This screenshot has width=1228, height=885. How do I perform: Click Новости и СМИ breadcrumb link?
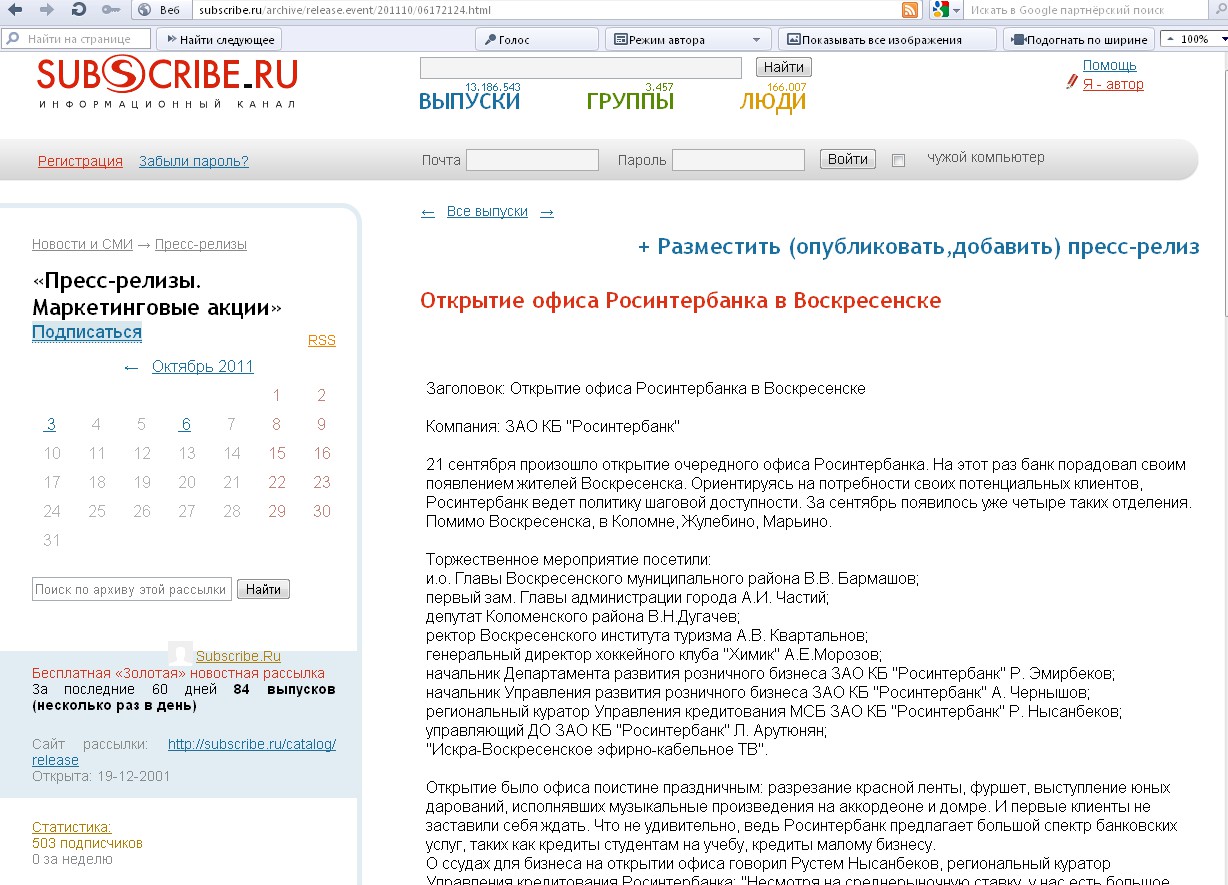(82, 244)
